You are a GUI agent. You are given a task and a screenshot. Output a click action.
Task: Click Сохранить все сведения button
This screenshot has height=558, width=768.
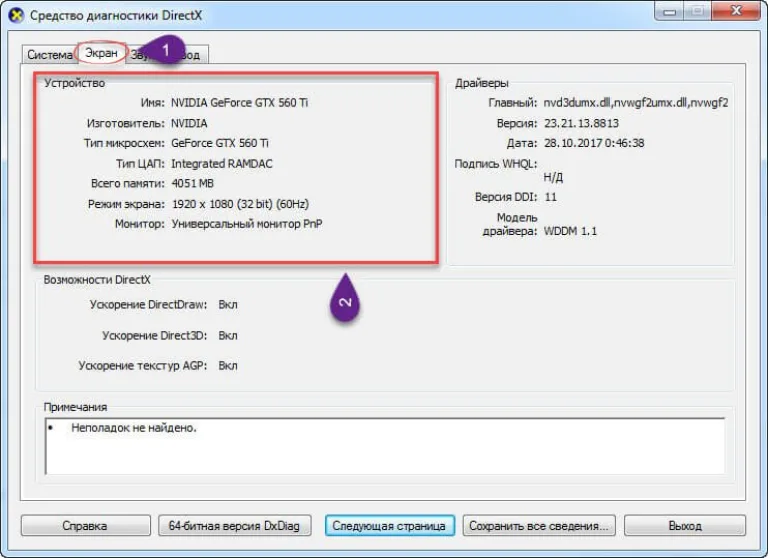tap(539, 526)
